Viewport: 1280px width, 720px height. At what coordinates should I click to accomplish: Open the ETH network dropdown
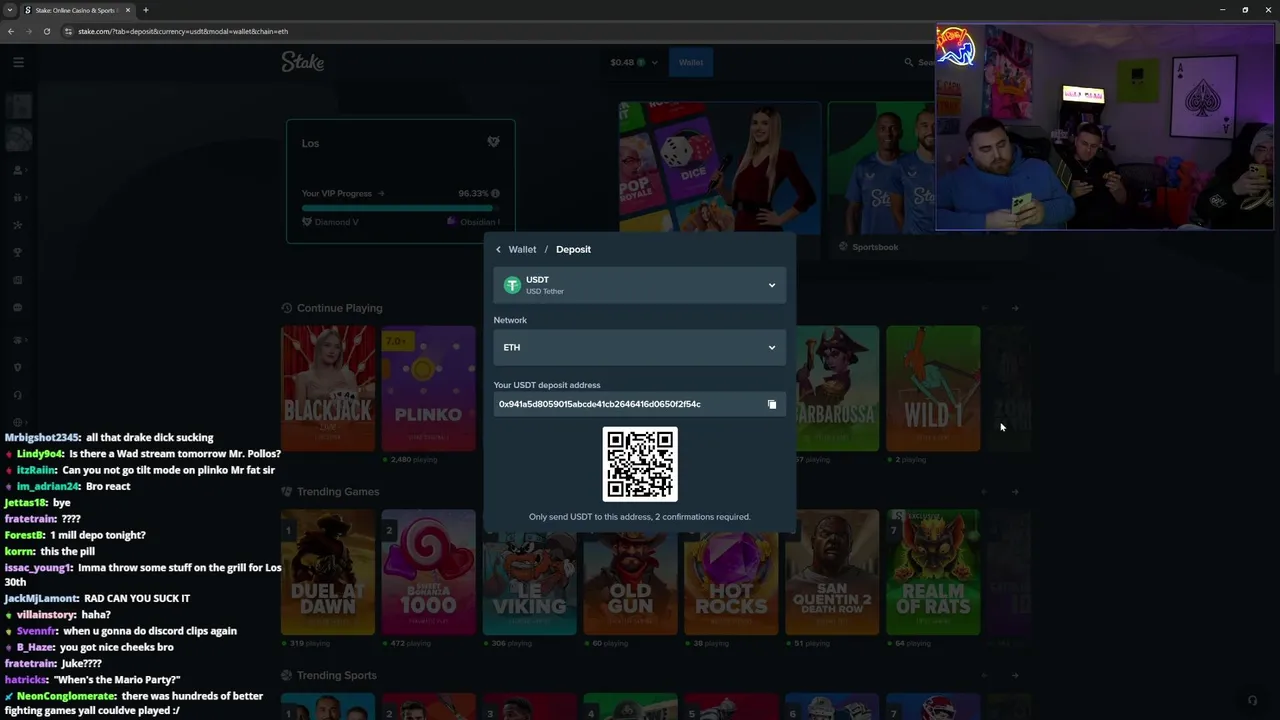[639, 347]
